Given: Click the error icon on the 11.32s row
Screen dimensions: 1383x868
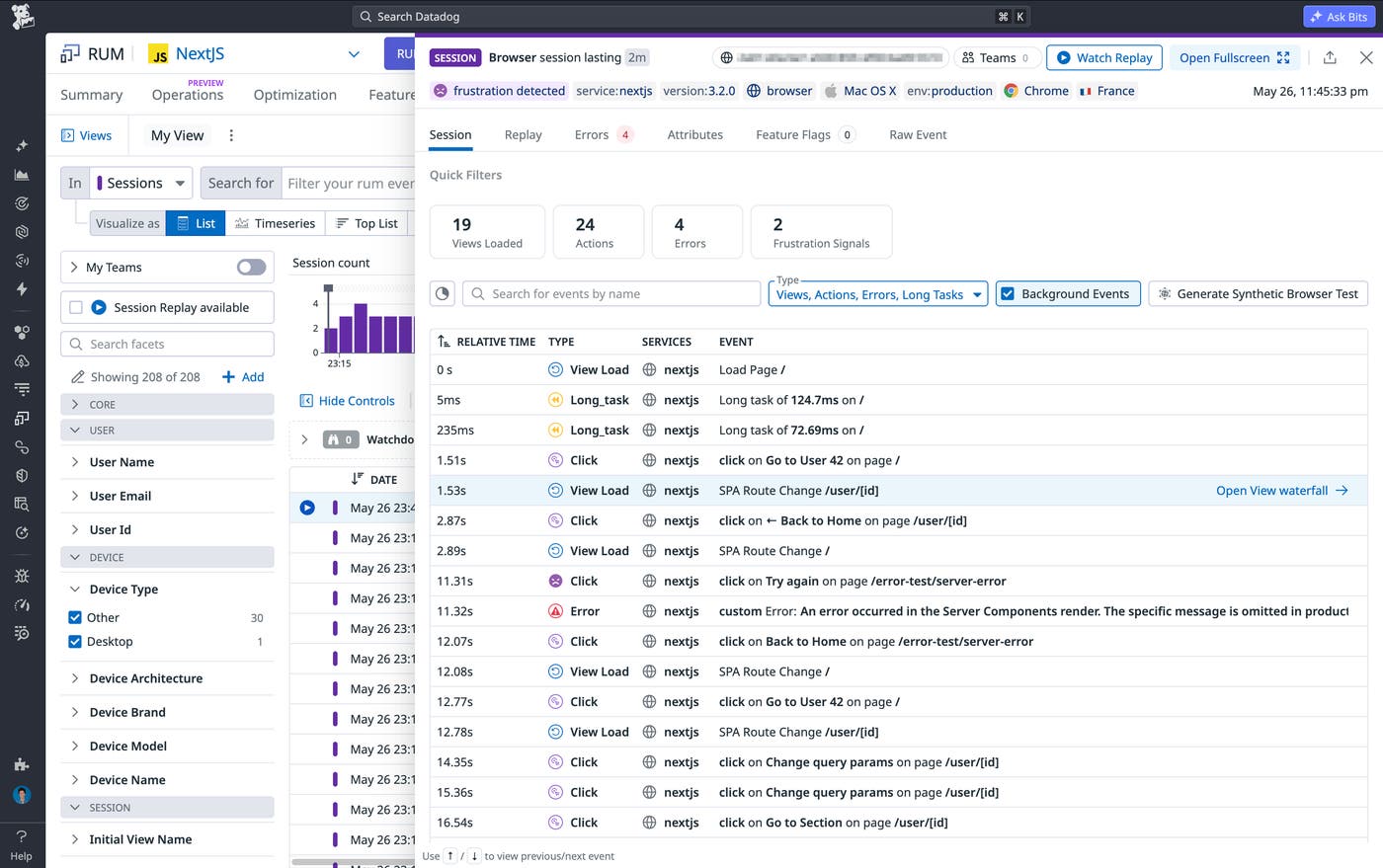Looking at the screenshot, I should (x=555, y=611).
